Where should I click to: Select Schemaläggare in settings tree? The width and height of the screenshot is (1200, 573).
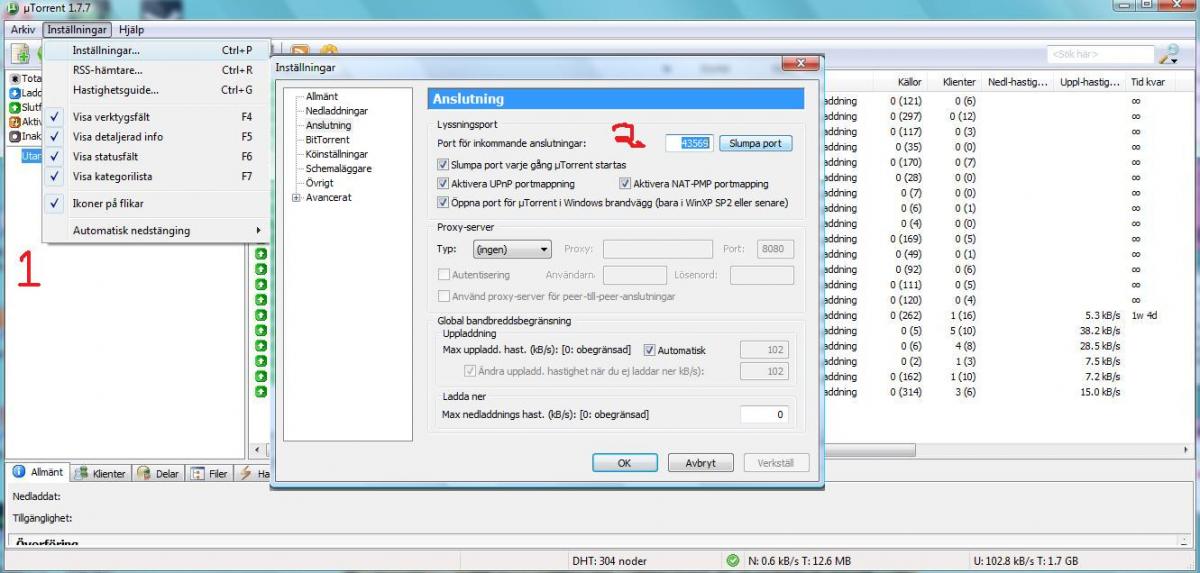tap(338, 169)
